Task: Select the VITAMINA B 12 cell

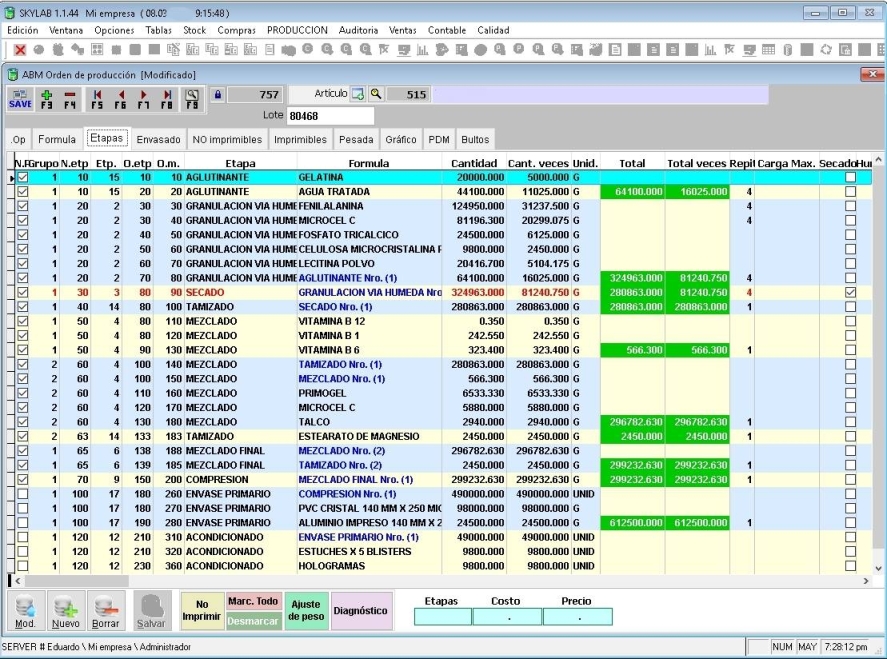Action: [369, 321]
